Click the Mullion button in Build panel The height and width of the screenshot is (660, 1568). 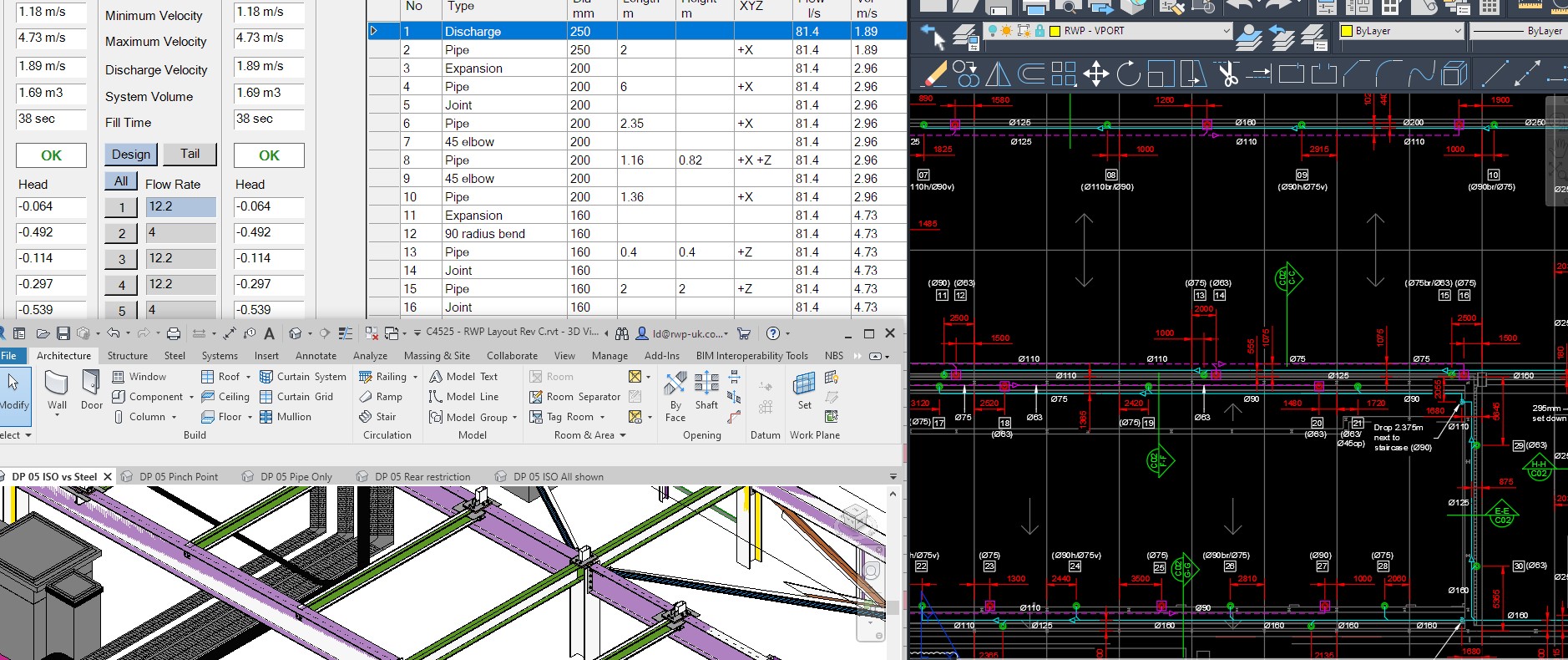285,417
